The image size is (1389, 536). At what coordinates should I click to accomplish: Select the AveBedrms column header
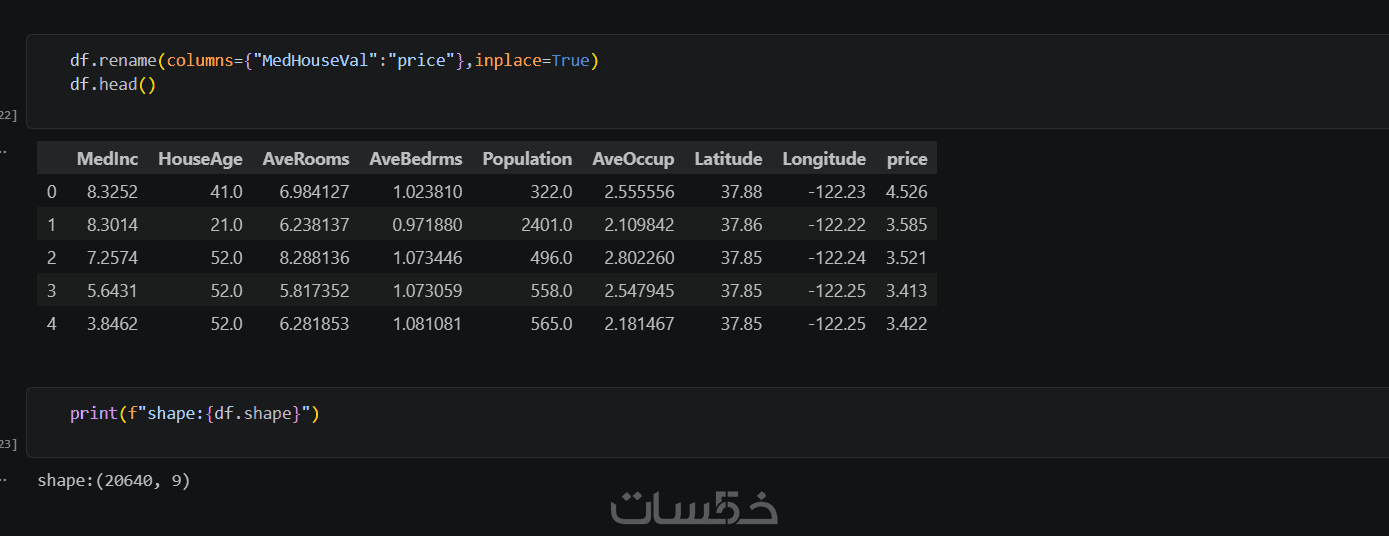click(x=416, y=159)
